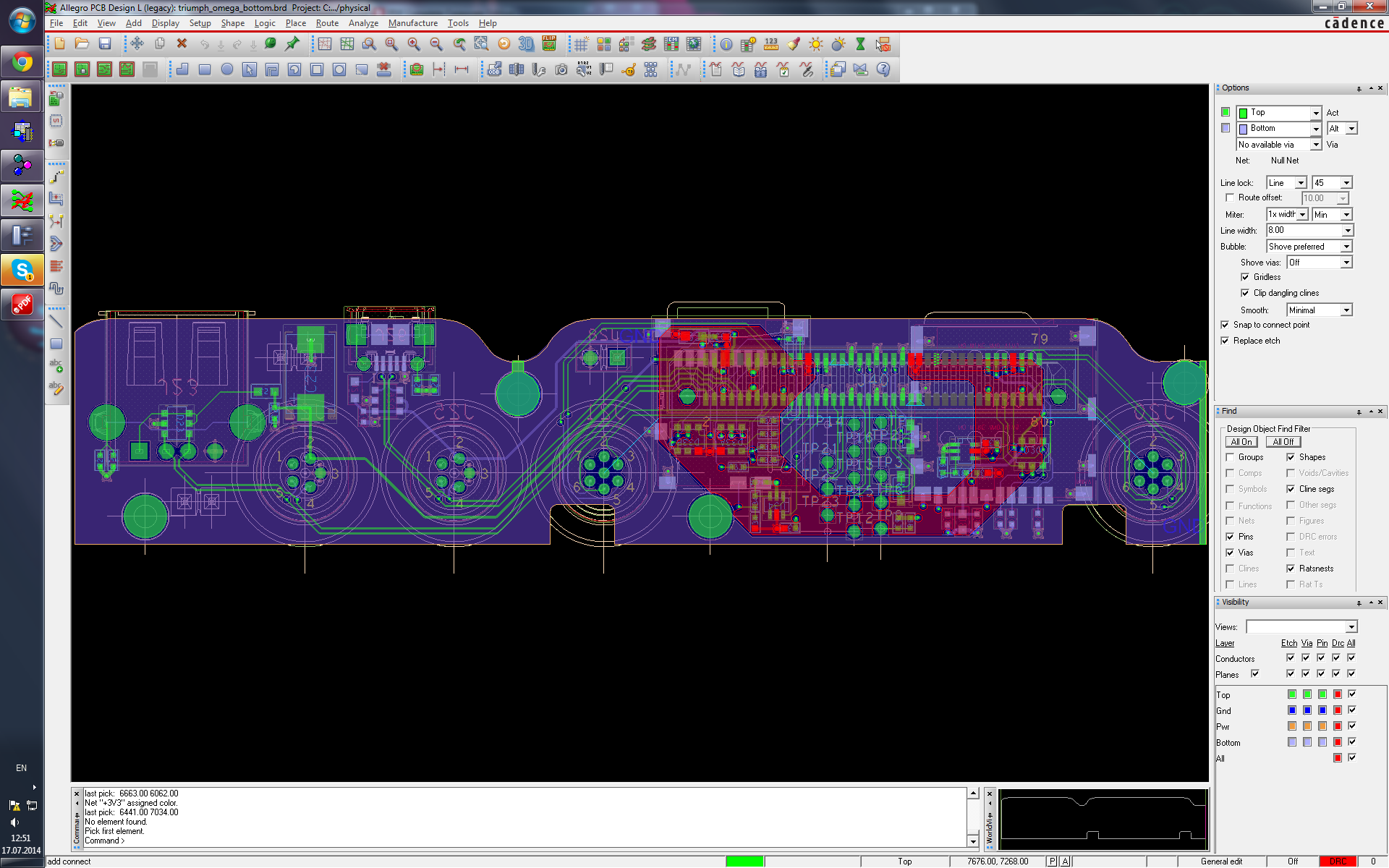Open the Measure ruler tool

[771, 44]
